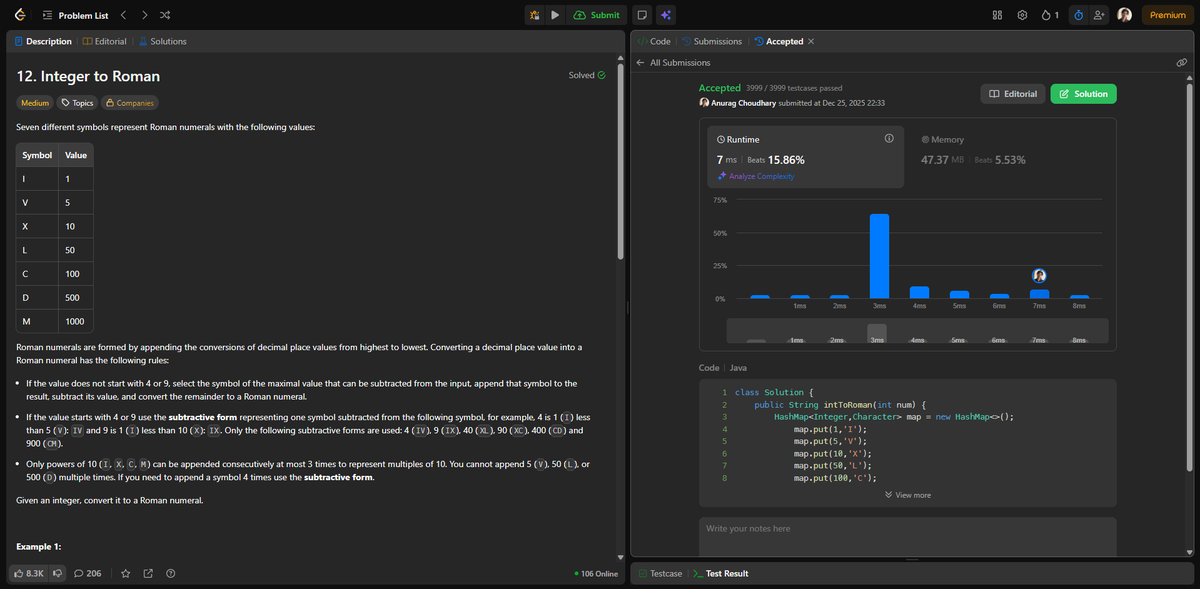
Task: Select the tallest 3ms runtime bar
Action: (x=879, y=256)
